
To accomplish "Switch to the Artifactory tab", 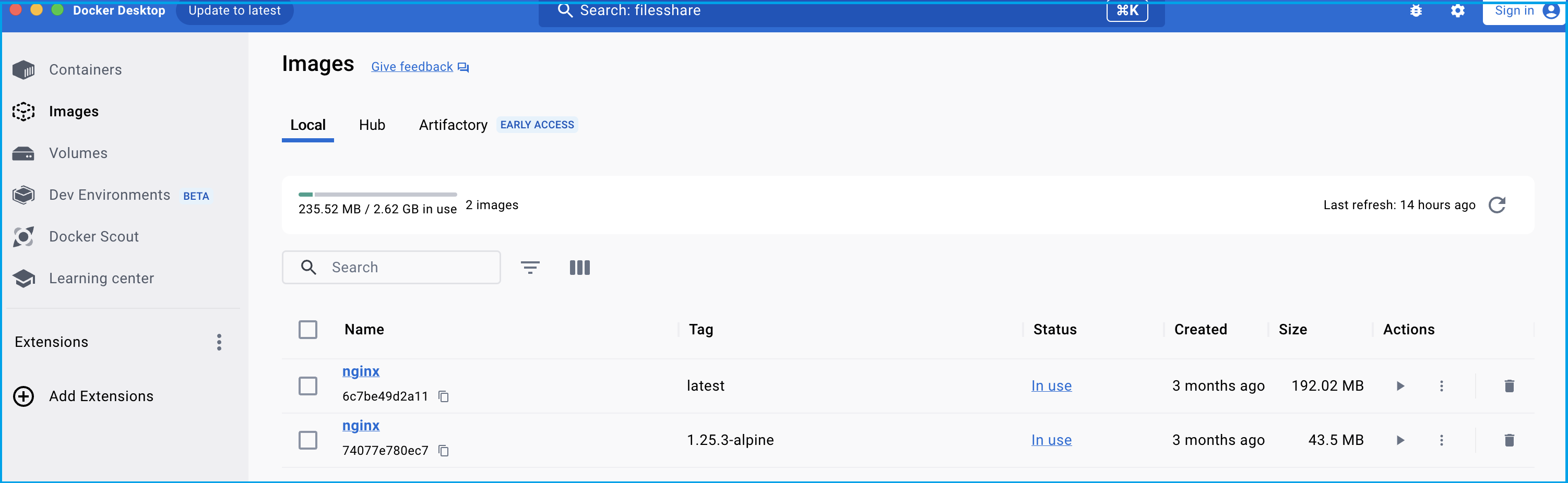I will click(x=453, y=125).
